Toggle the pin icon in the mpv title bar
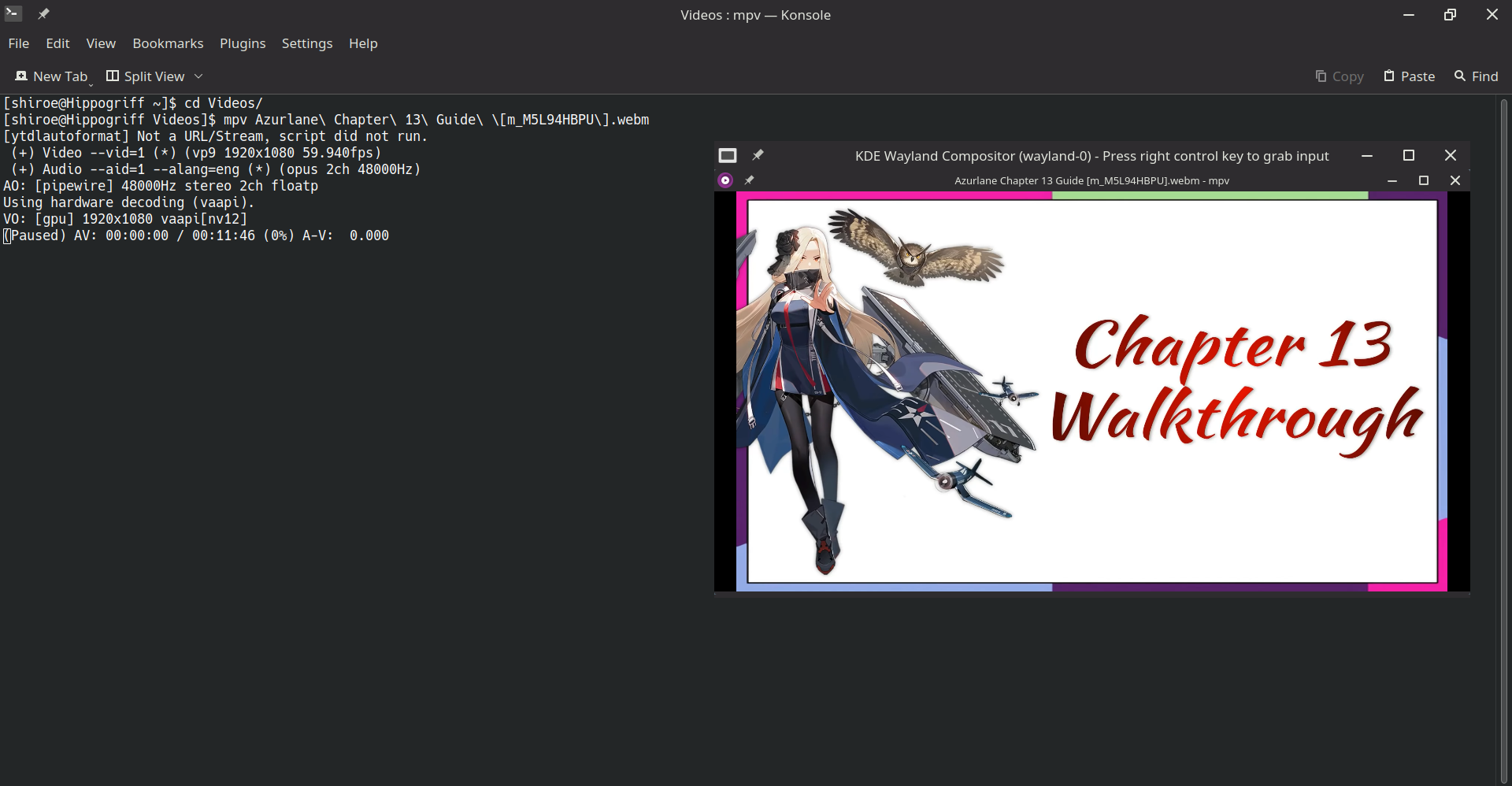The height and width of the screenshot is (786, 1512). click(x=749, y=180)
